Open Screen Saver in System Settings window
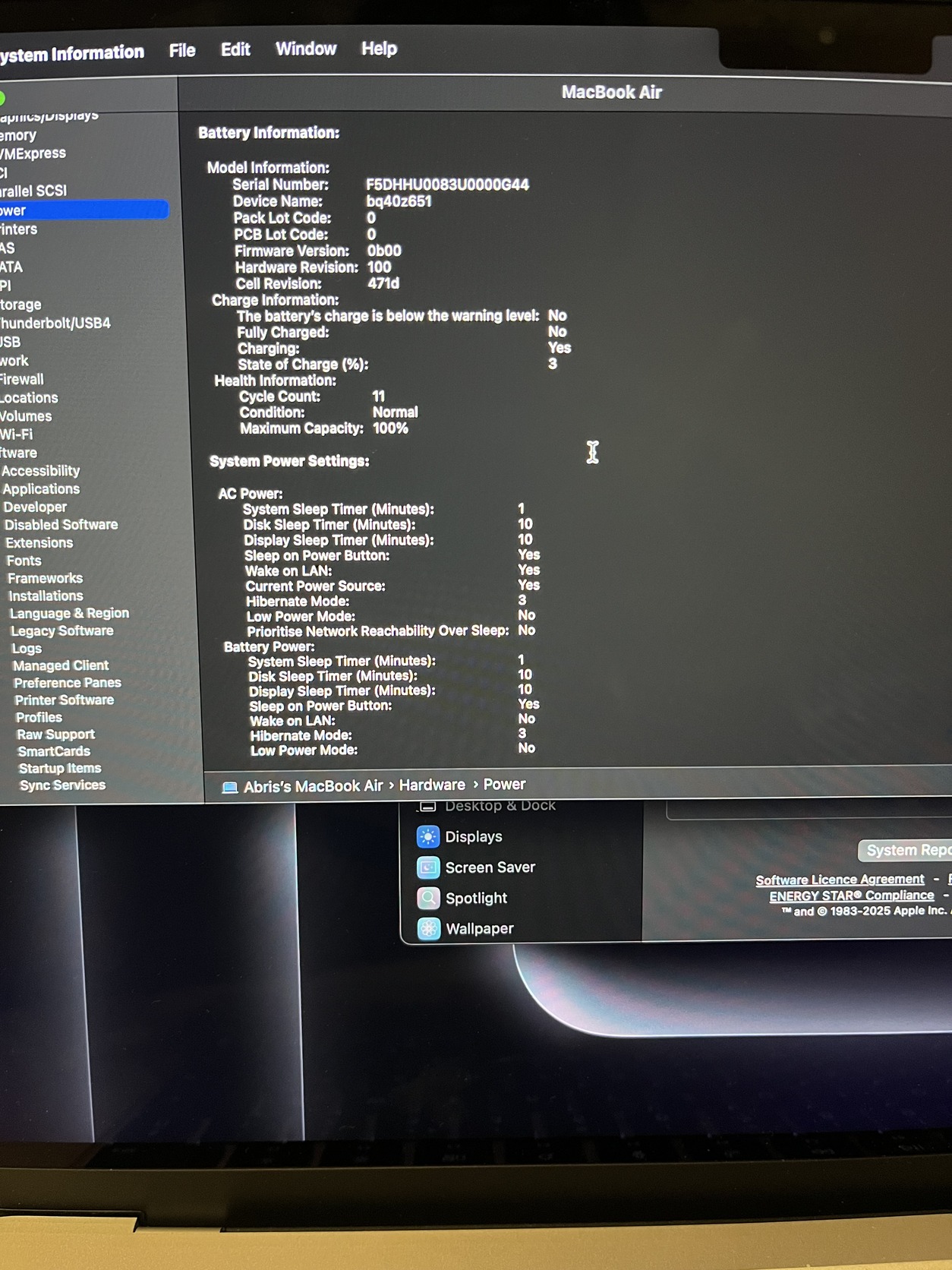Viewport: 952px width, 1270px height. pyautogui.click(x=476, y=867)
